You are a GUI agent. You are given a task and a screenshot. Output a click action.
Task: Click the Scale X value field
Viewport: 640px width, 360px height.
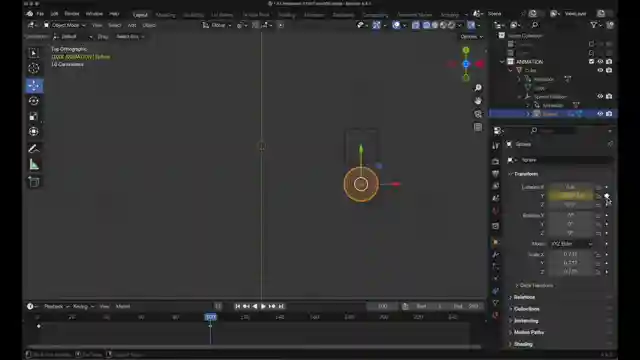[x=571, y=254]
